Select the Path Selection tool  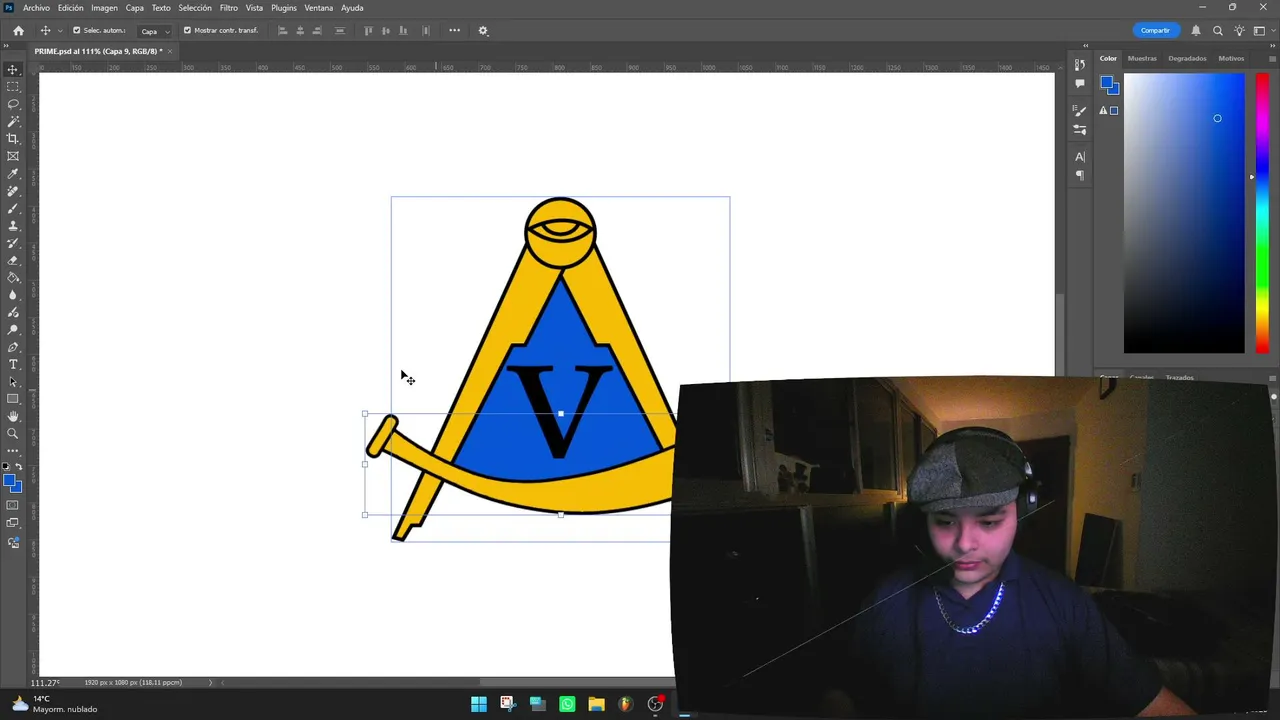(13, 382)
